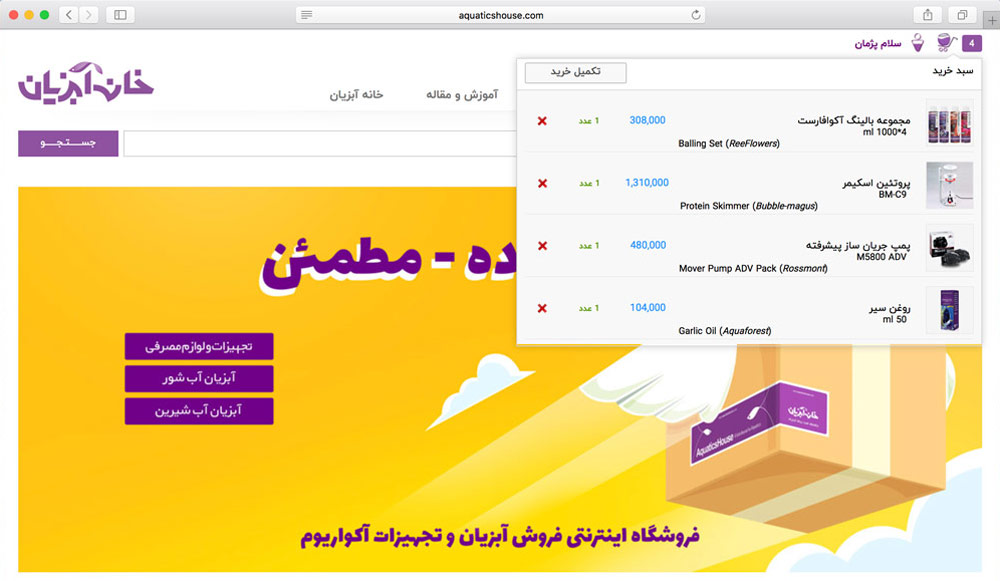The image size is (1000, 581).
Task: Remove the Mover Pump ADV Pack from cart
Action: tap(542, 246)
